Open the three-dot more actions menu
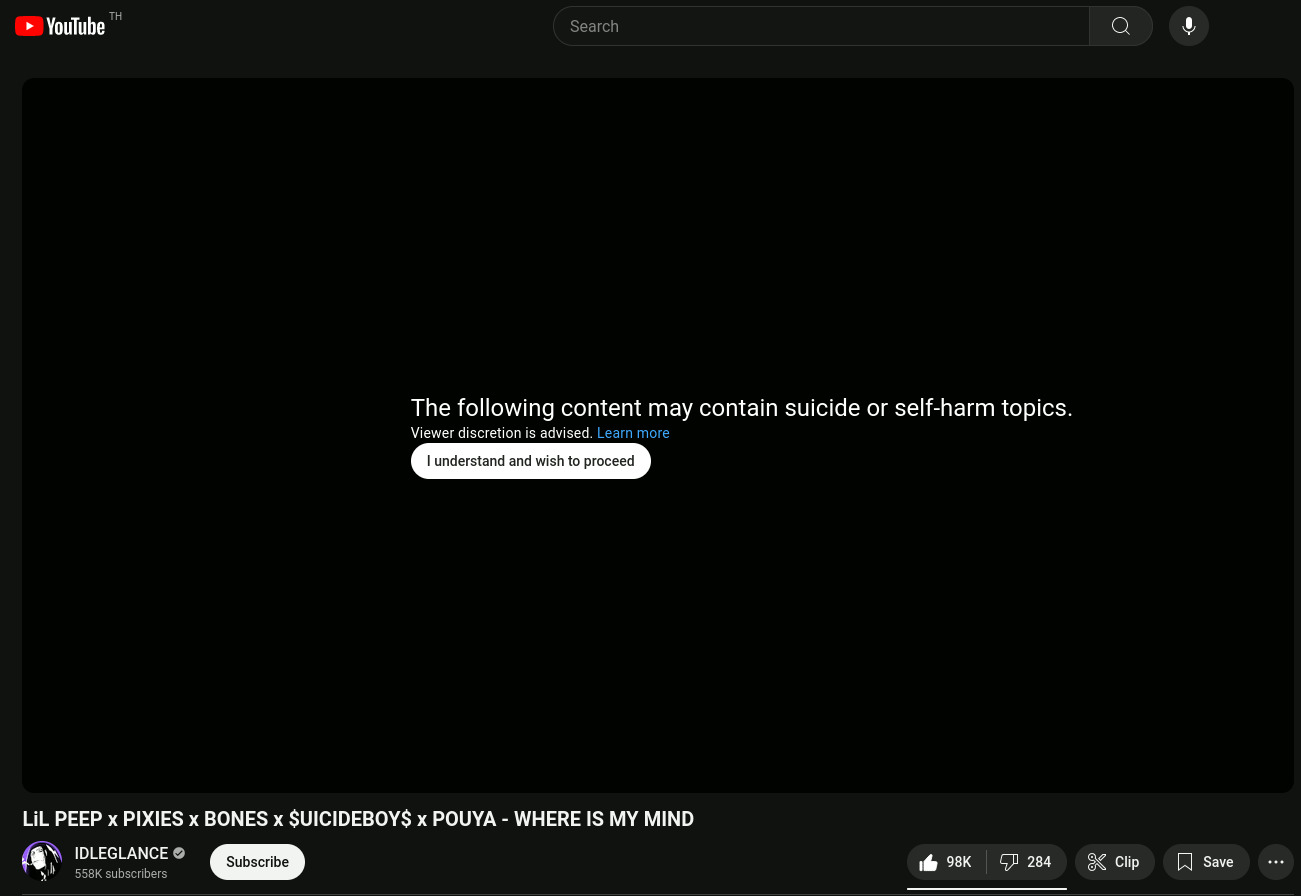Image resolution: width=1301 pixels, height=896 pixels. pos(1275,862)
